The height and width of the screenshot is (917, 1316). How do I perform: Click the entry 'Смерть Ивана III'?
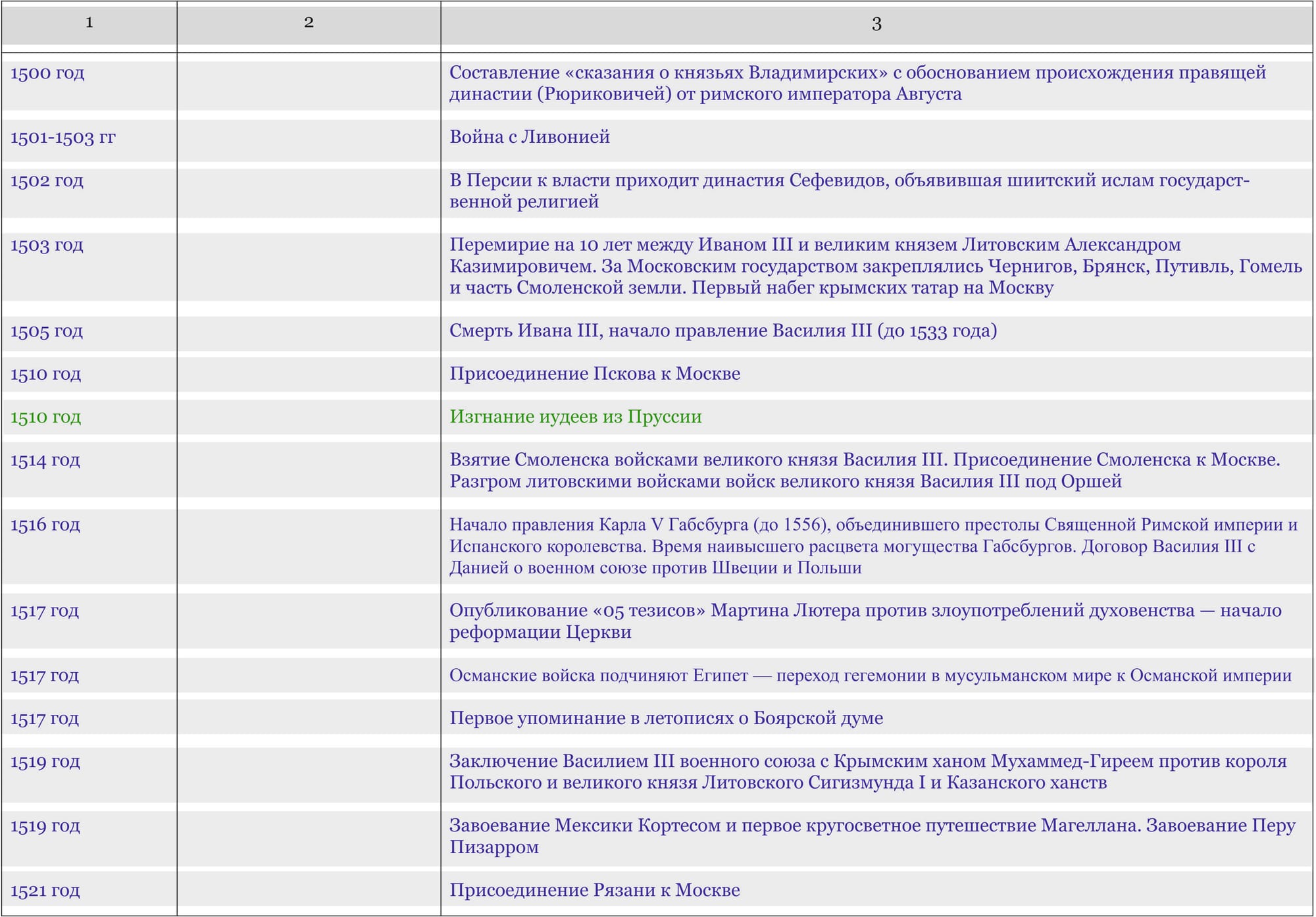(723, 330)
